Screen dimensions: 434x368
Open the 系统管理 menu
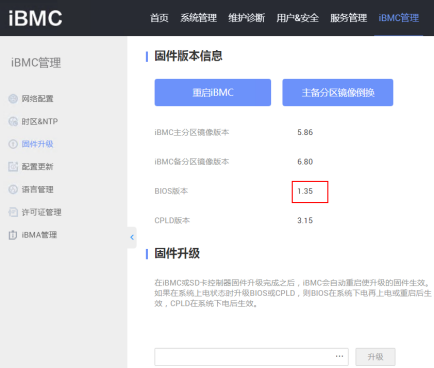click(199, 18)
